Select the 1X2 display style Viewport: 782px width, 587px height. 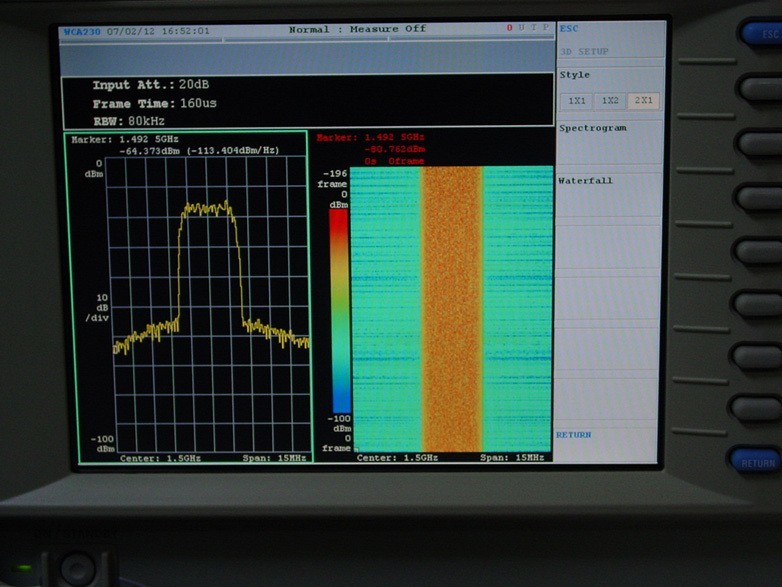tap(610, 101)
